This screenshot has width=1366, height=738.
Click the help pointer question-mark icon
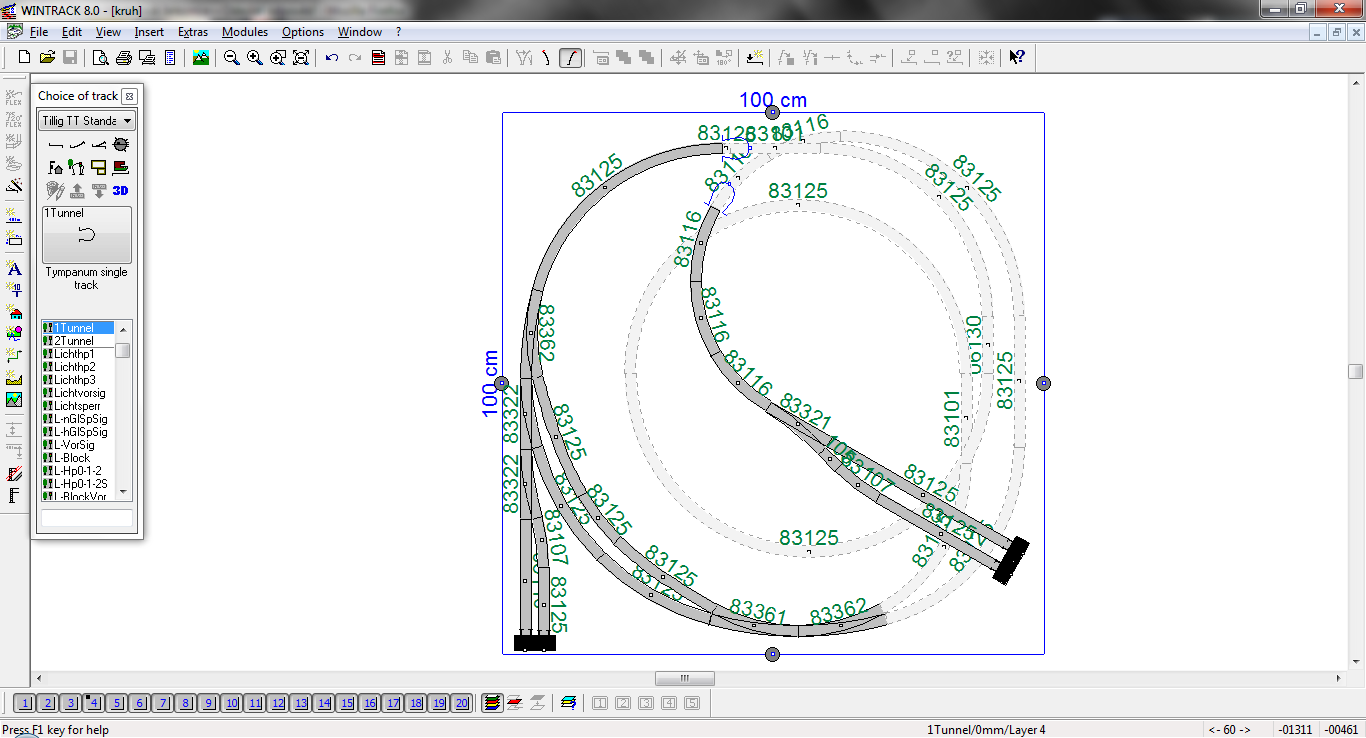coord(1016,58)
